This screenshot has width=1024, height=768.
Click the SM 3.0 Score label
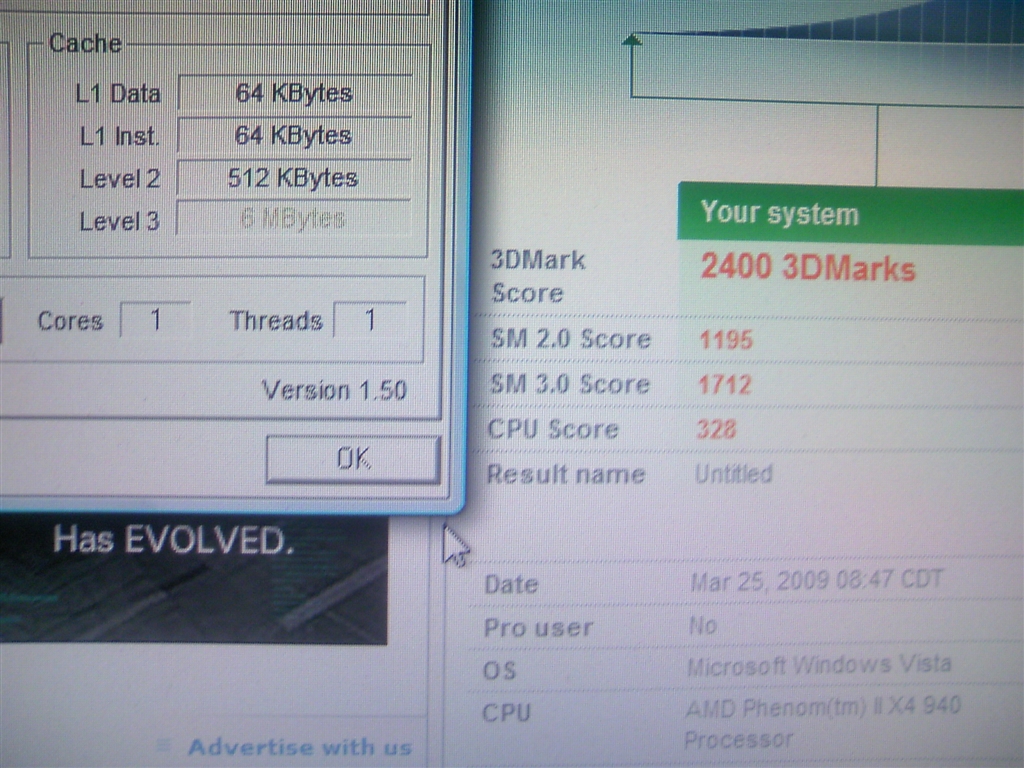570,384
